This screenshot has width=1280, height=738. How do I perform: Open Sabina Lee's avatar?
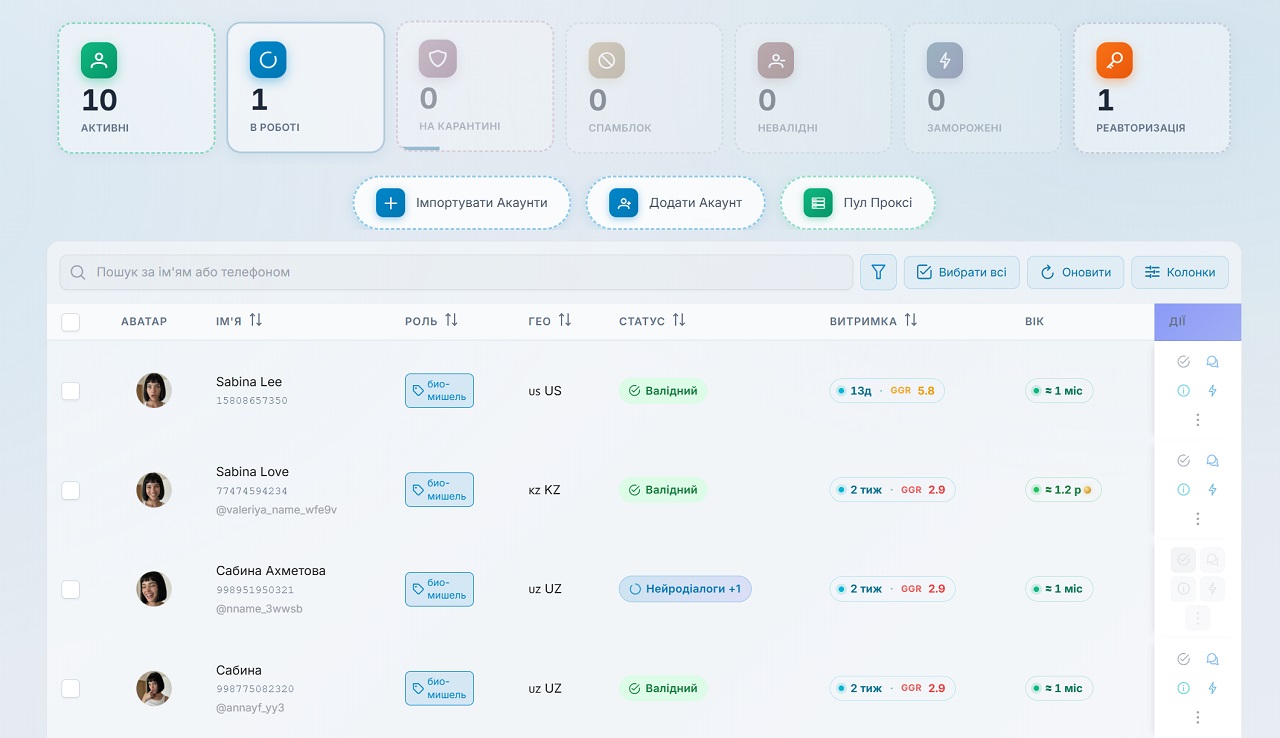(154, 390)
